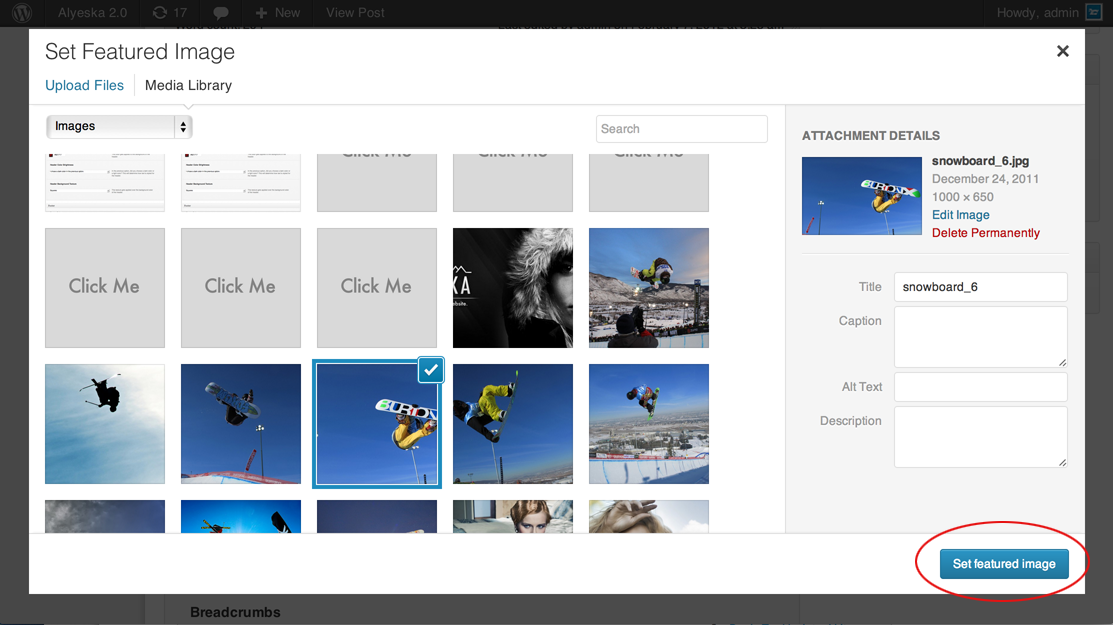The width and height of the screenshot is (1113, 625).
Task: Deselect the checked snowboard_6 thumbnail checkmark
Action: [x=431, y=370]
